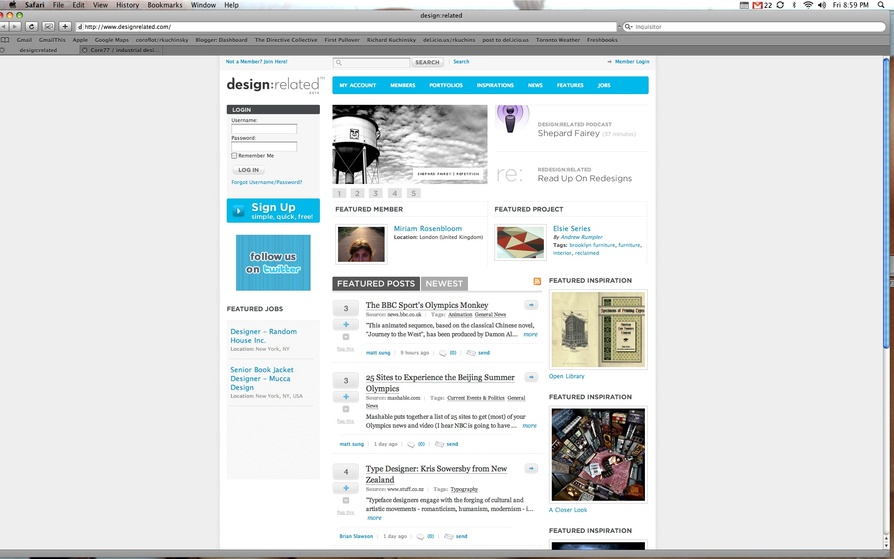
Task: Click the design:related logo
Action: [x=275, y=85]
